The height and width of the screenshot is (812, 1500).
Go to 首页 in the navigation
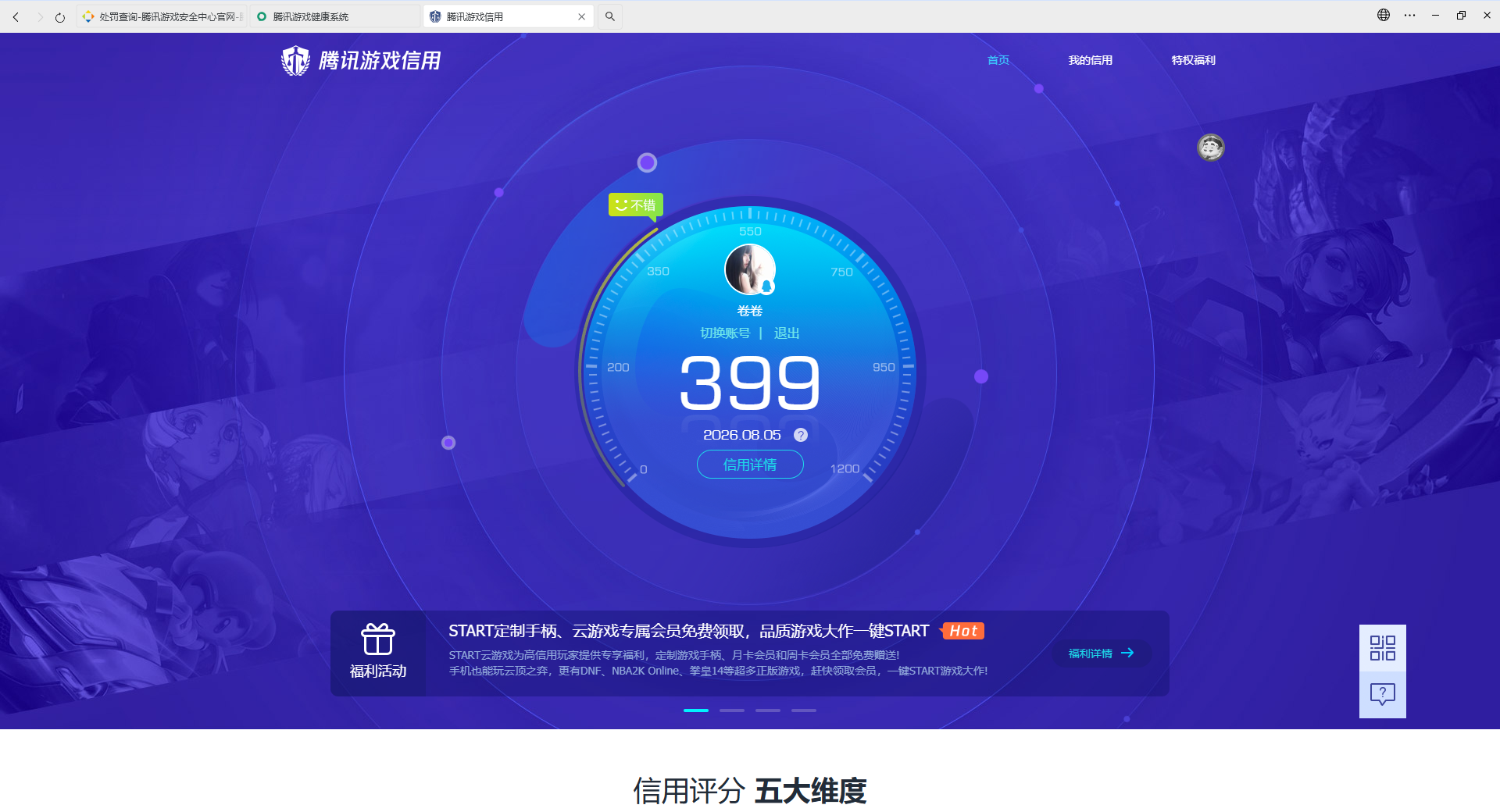pyautogui.click(x=998, y=60)
